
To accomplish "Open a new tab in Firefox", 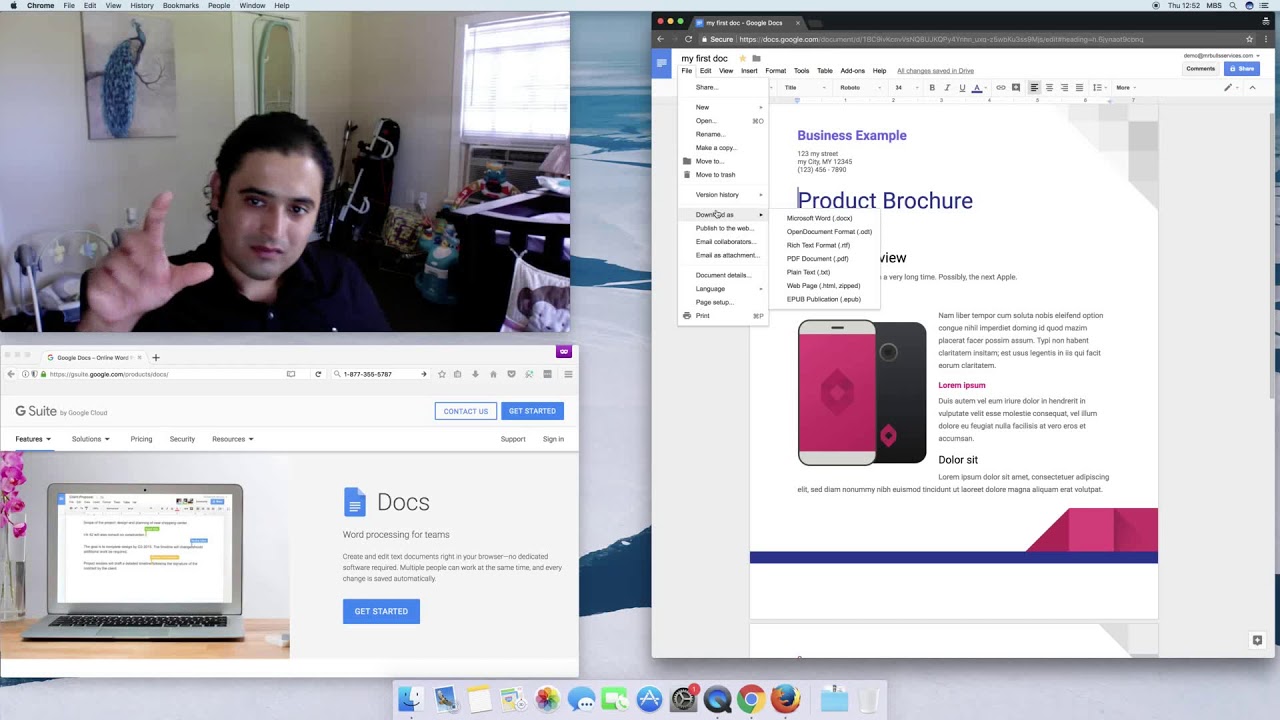I will pyautogui.click(x=155, y=357).
